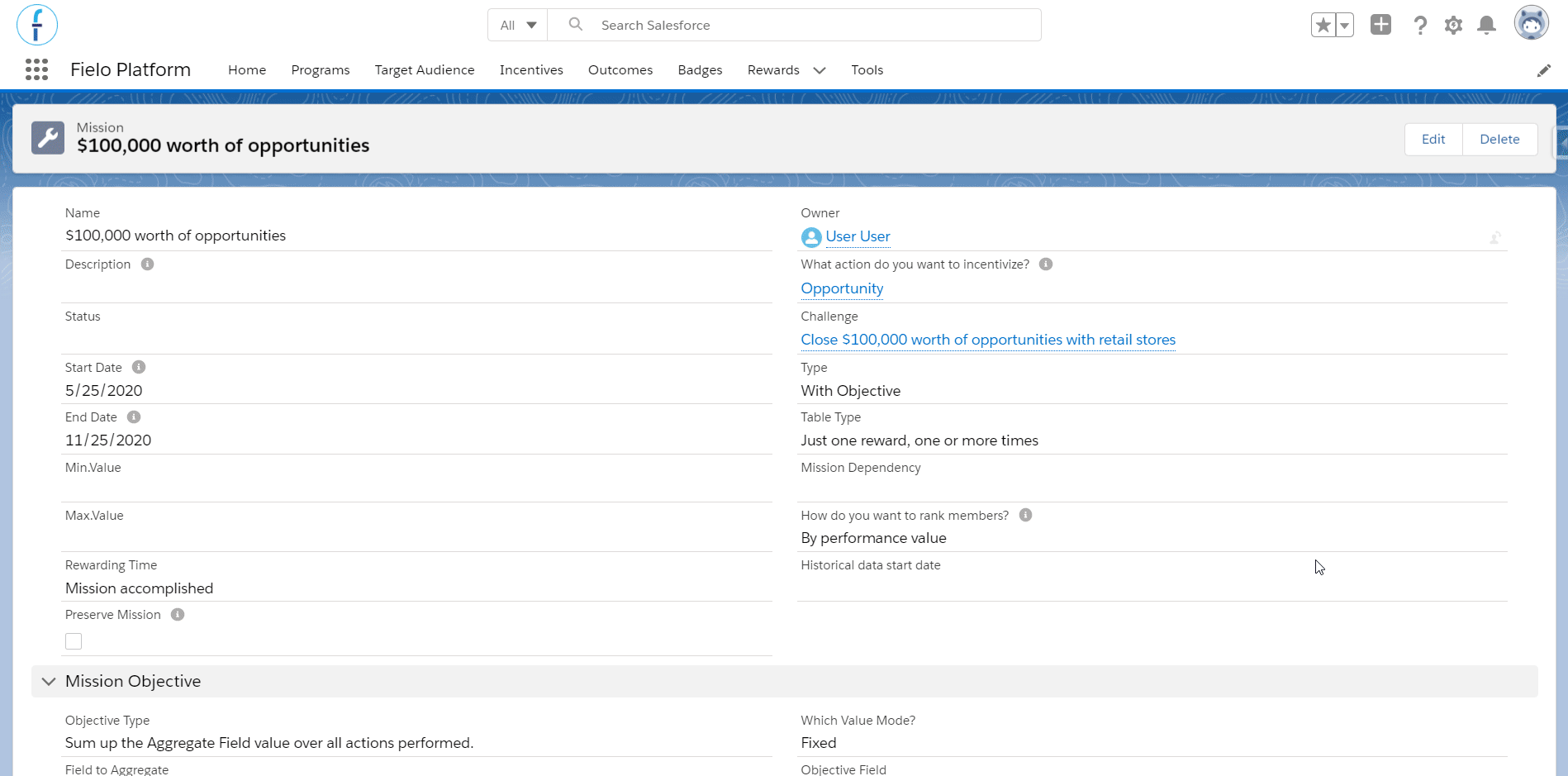Show Preserve Mission help info icon
The image size is (1568, 776).
[x=178, y=615]
